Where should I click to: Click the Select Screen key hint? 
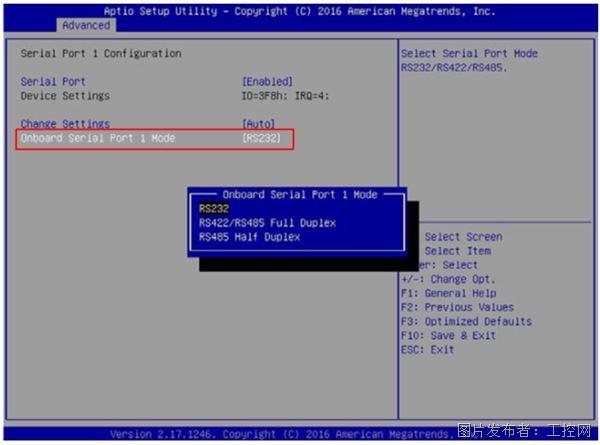[x=463, y=237]
